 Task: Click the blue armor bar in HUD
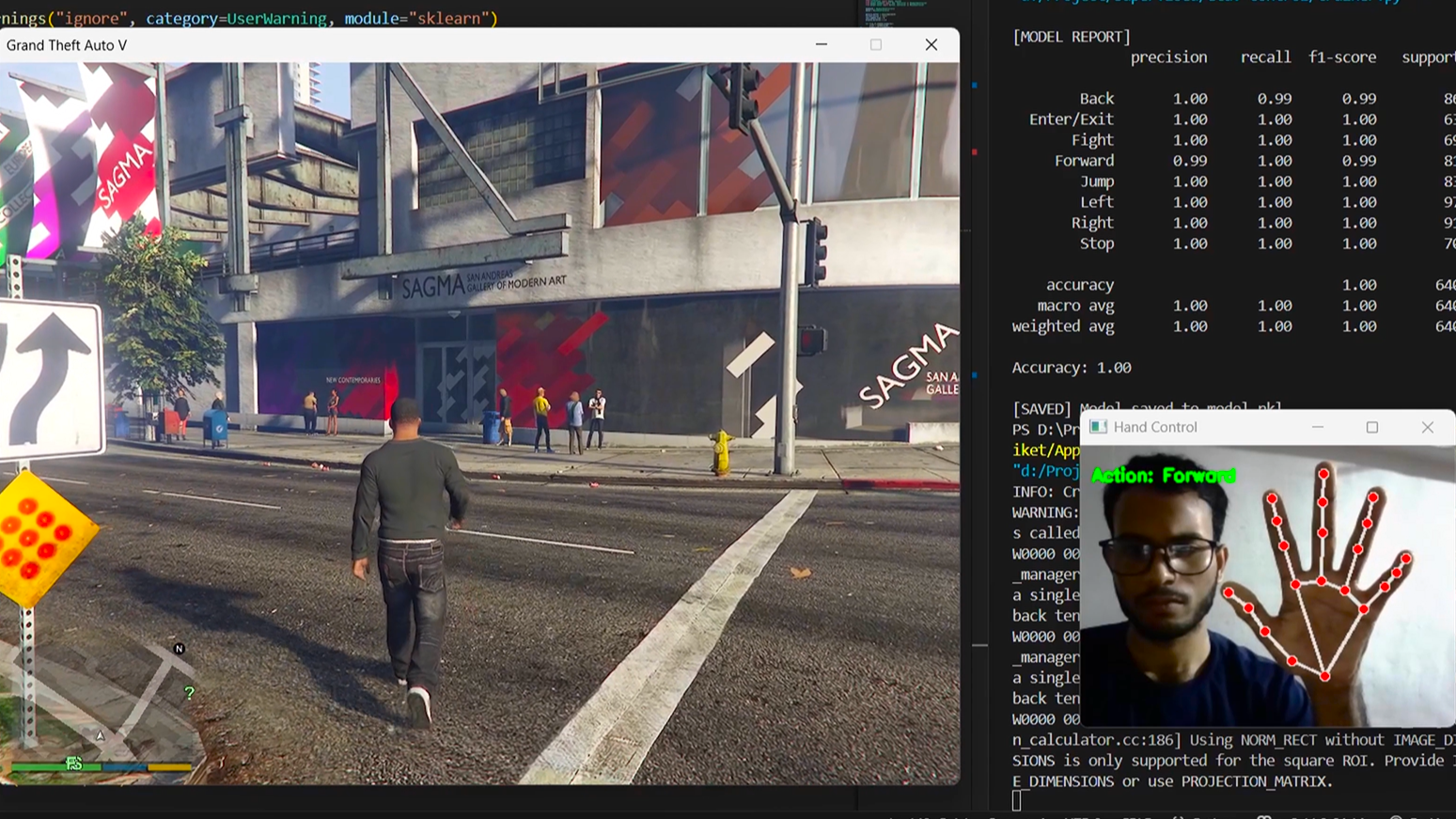tap(123, 767)
